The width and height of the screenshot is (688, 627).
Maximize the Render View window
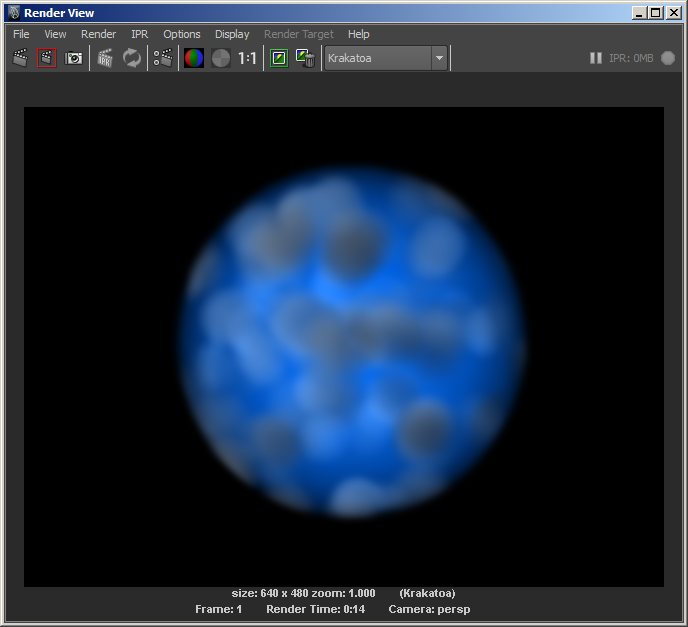tap(656, 13)
